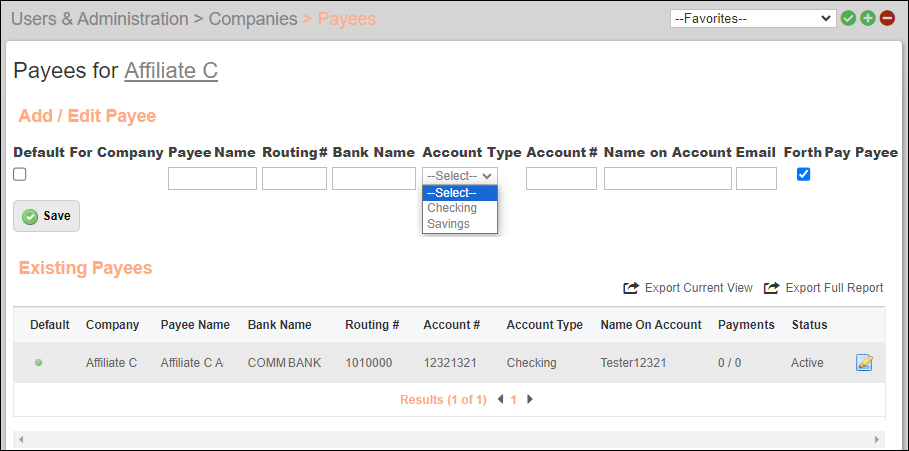The image size is (909, 451).
Task: Go to previous results page arrow
Action: pos(500,399)
